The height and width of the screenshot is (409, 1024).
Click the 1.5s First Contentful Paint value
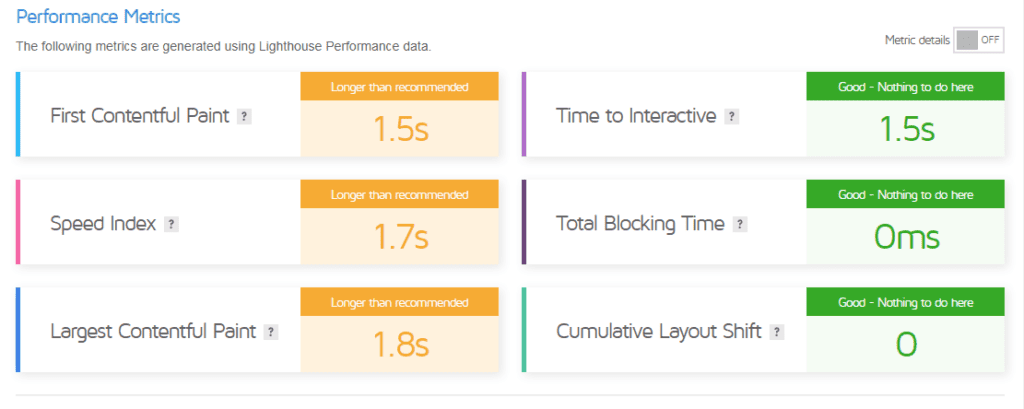click(x=400, y=129)
